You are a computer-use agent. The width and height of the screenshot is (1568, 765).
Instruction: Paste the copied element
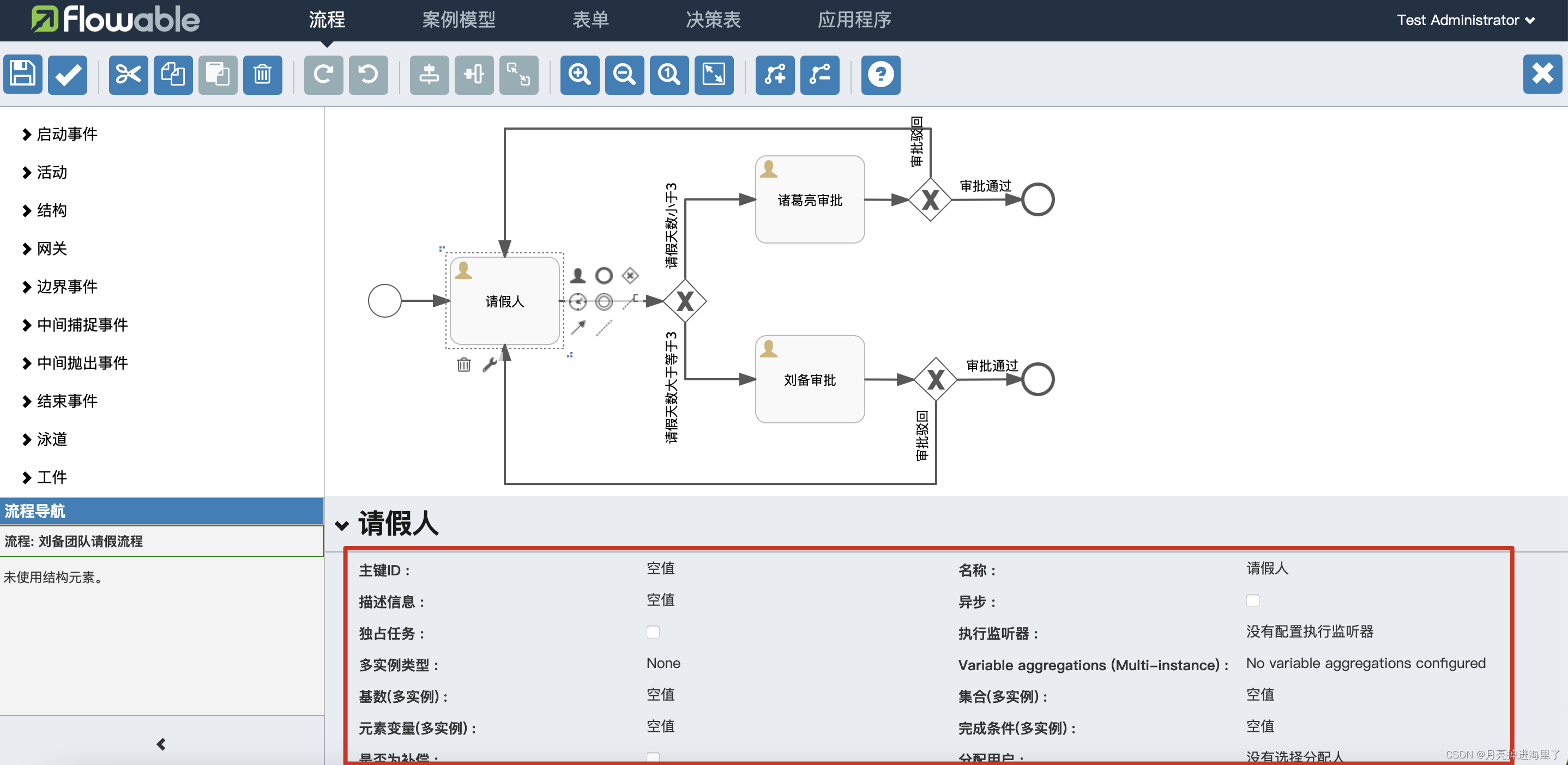coord(218,74)
